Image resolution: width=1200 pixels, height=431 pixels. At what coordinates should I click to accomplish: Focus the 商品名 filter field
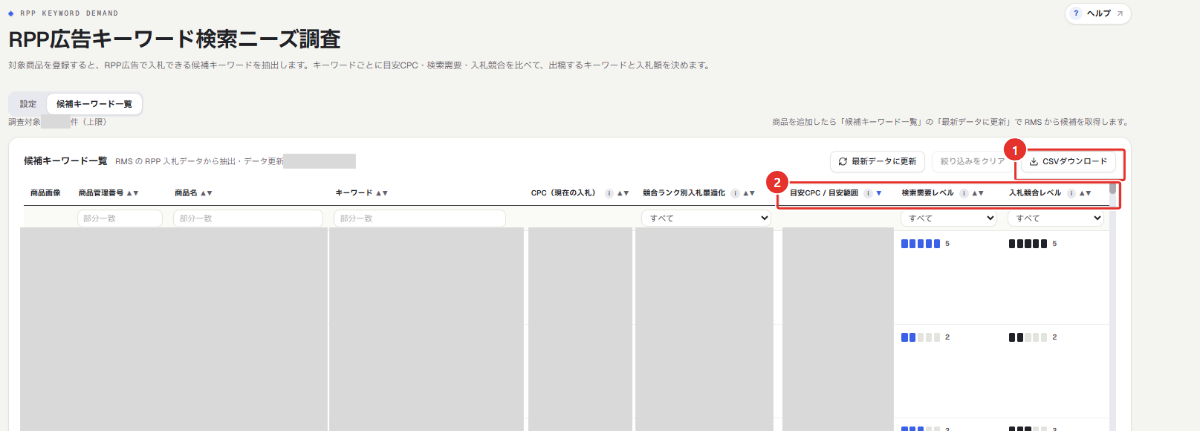[x=248, y=218]
